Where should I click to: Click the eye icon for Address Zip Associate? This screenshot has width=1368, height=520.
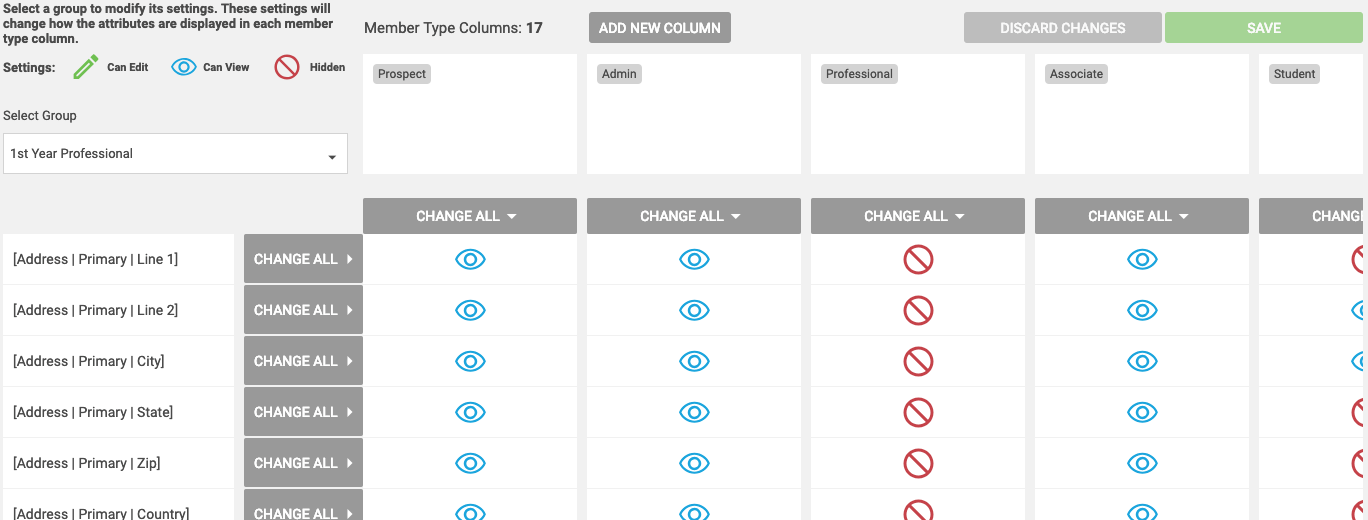(x=1142, y=463)
